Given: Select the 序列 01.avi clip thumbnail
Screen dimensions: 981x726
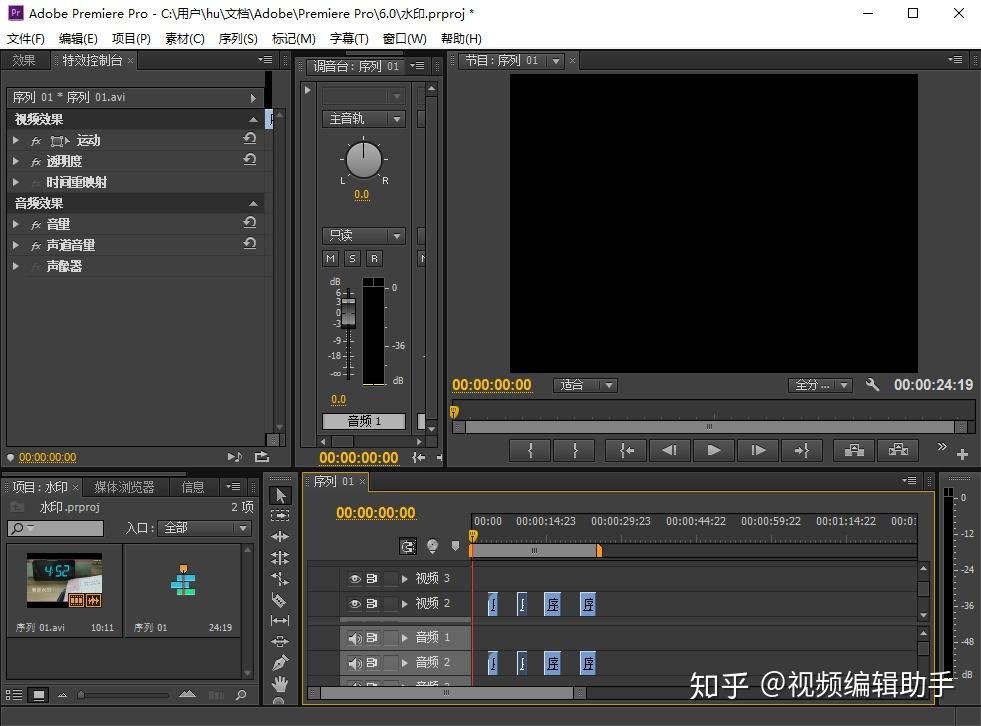Looking at the screenshot, I should point(64,581).
